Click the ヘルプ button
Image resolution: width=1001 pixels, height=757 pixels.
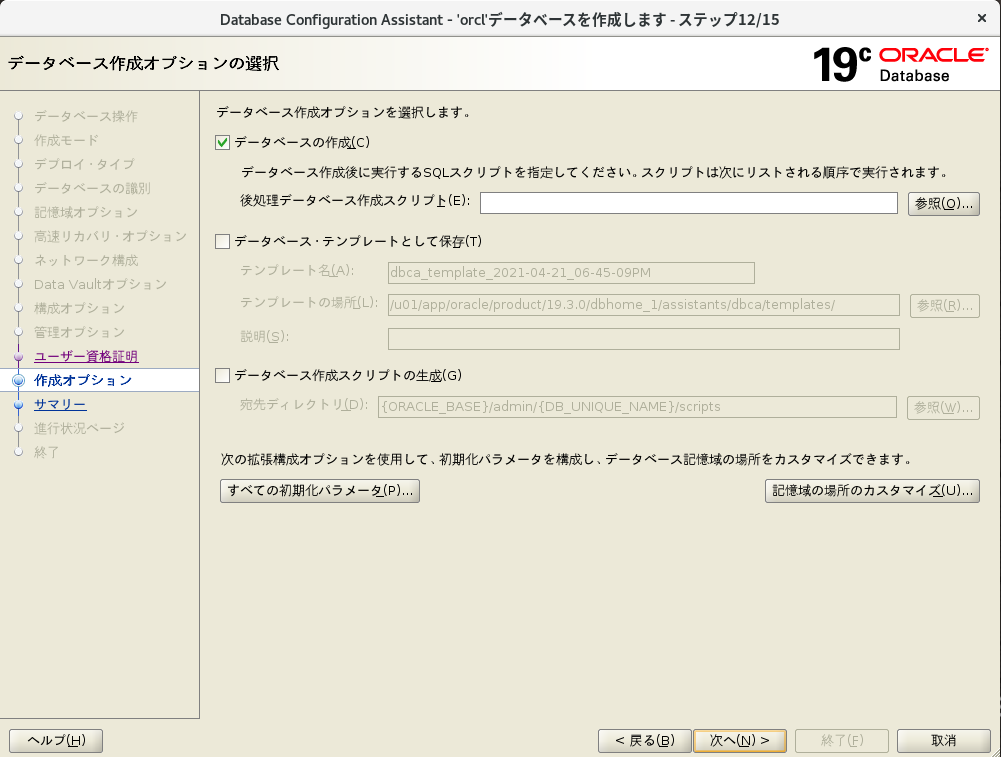(56, 741)
